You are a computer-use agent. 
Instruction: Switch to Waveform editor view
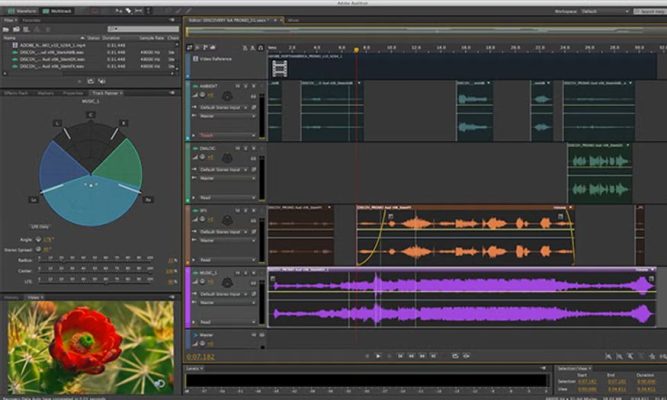point(22,10)
